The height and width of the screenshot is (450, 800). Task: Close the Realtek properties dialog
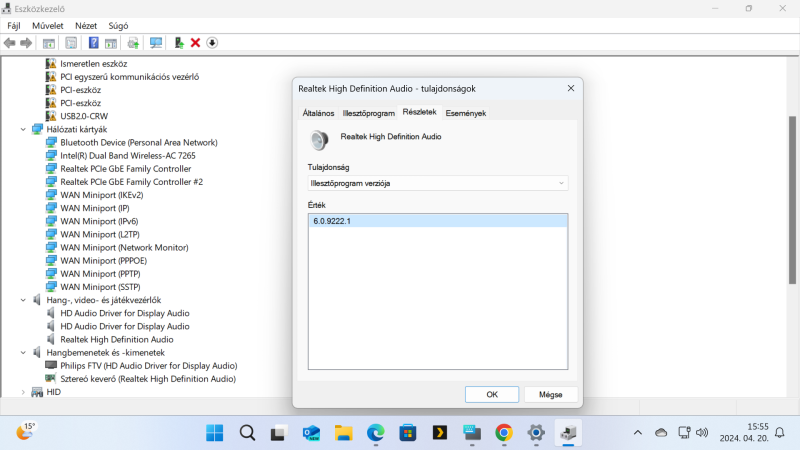pyautogui.click(x=571, y=88)
